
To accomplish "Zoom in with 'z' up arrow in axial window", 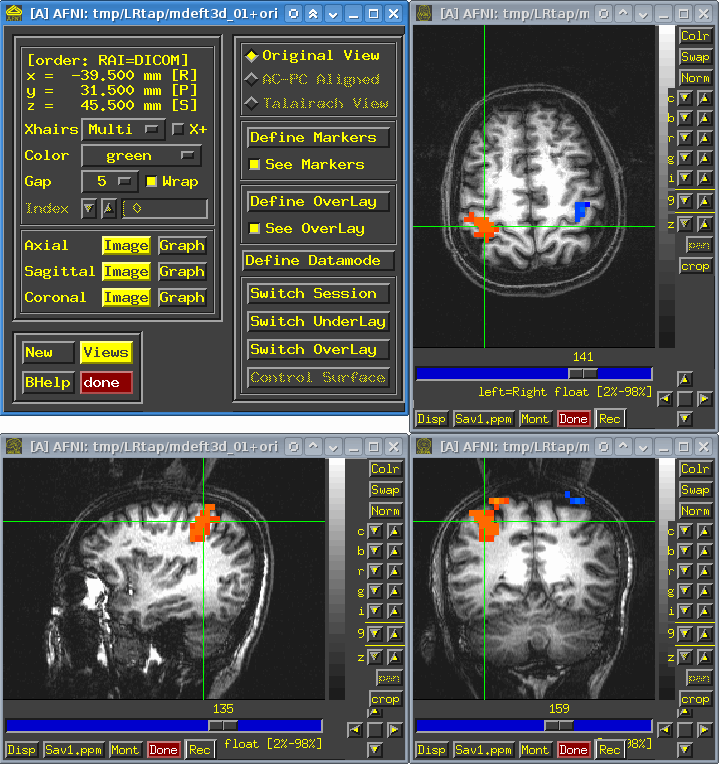I will coord(704,224).
